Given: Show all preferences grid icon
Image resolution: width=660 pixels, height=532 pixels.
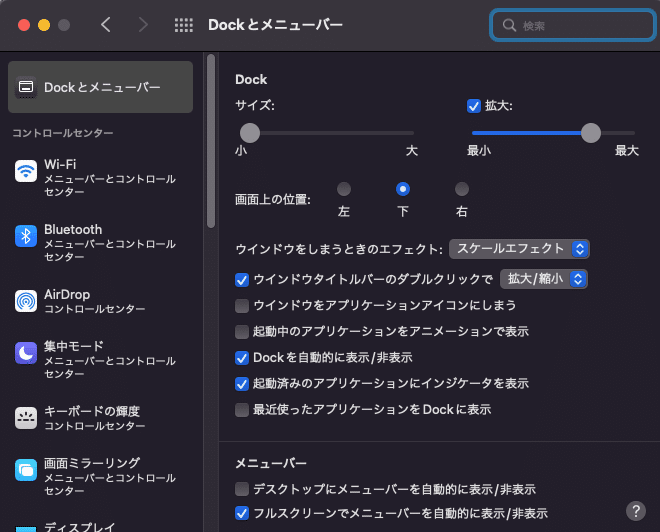Looking at the screenshot, I should tap(184, 25).
